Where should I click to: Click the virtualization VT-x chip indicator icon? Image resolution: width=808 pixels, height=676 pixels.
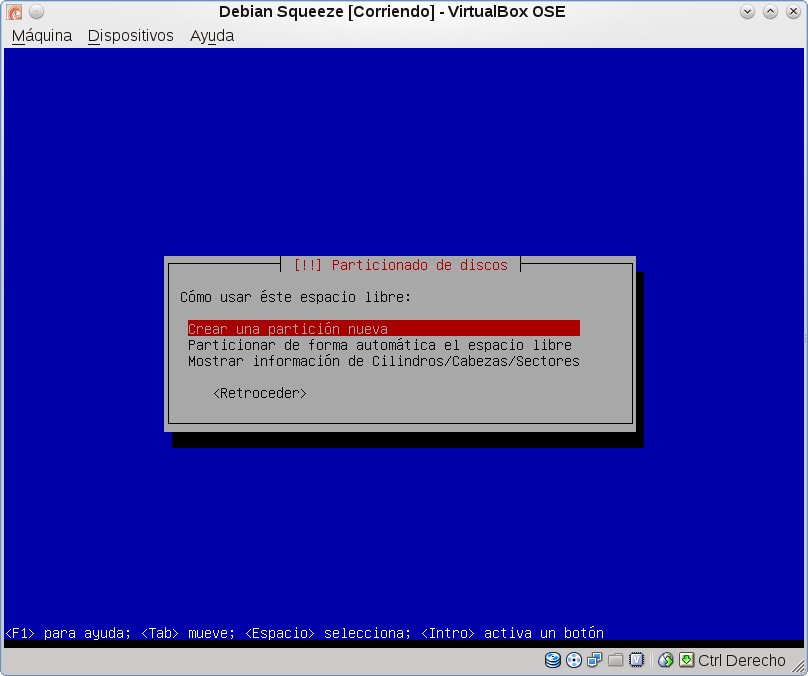(x=636, y=660)
